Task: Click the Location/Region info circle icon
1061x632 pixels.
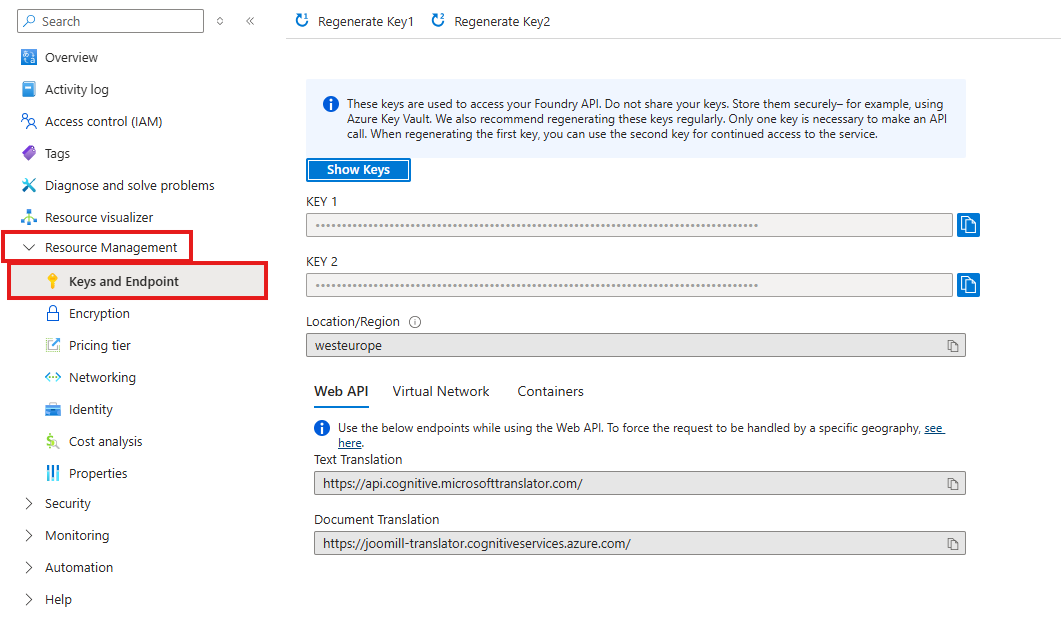Action: [x=415, y=322]
